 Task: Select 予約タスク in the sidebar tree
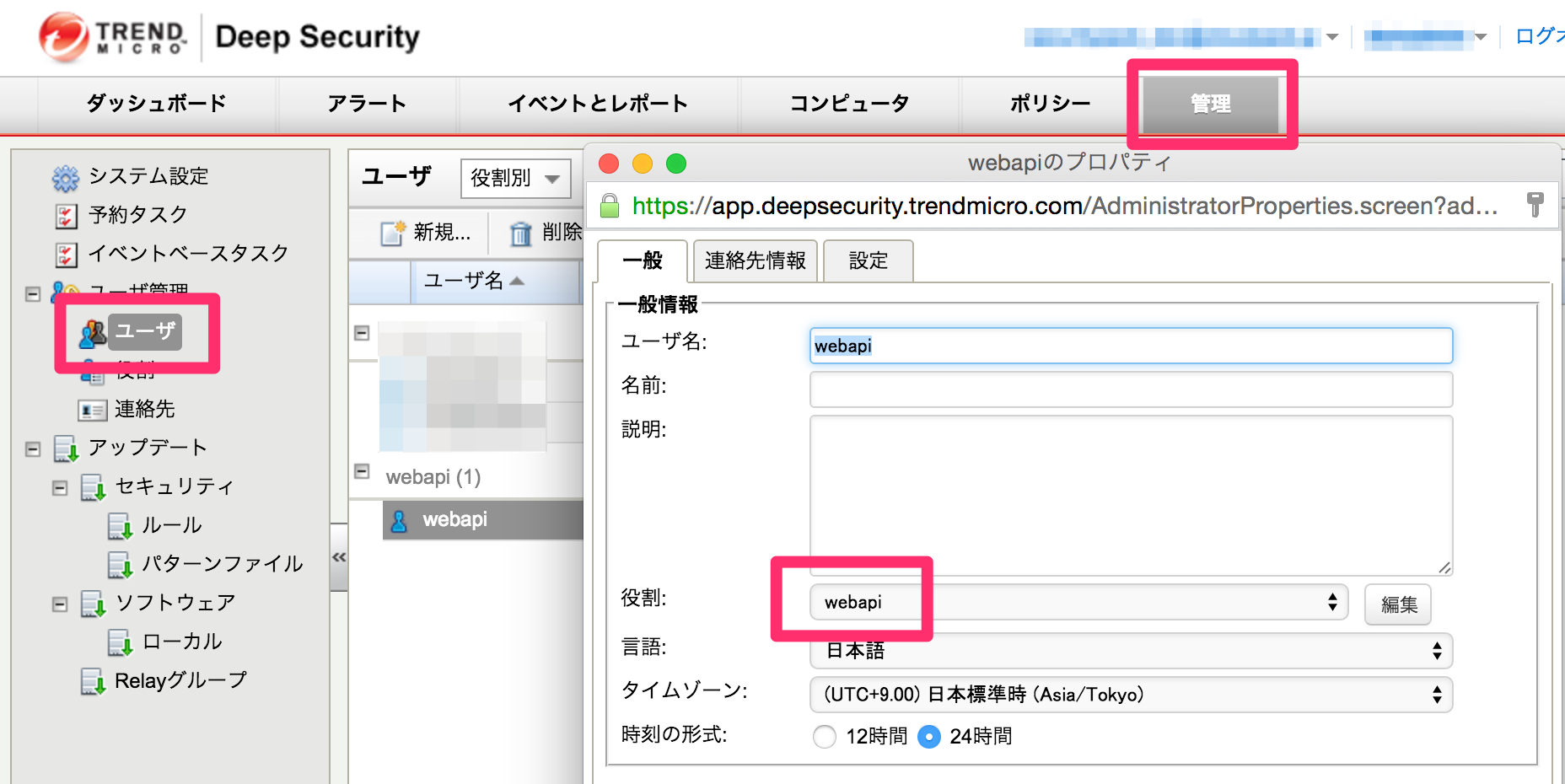[138, 216]
